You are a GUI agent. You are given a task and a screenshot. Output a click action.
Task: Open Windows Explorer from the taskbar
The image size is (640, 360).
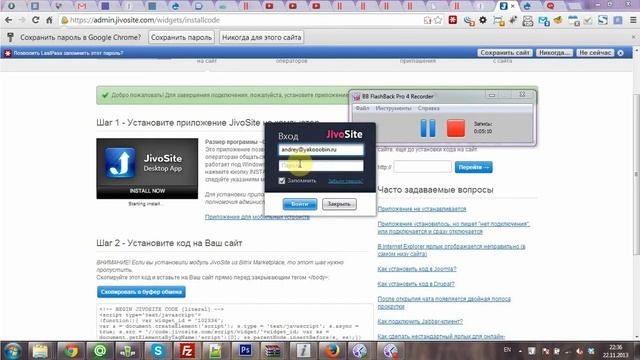click(40, 351)
